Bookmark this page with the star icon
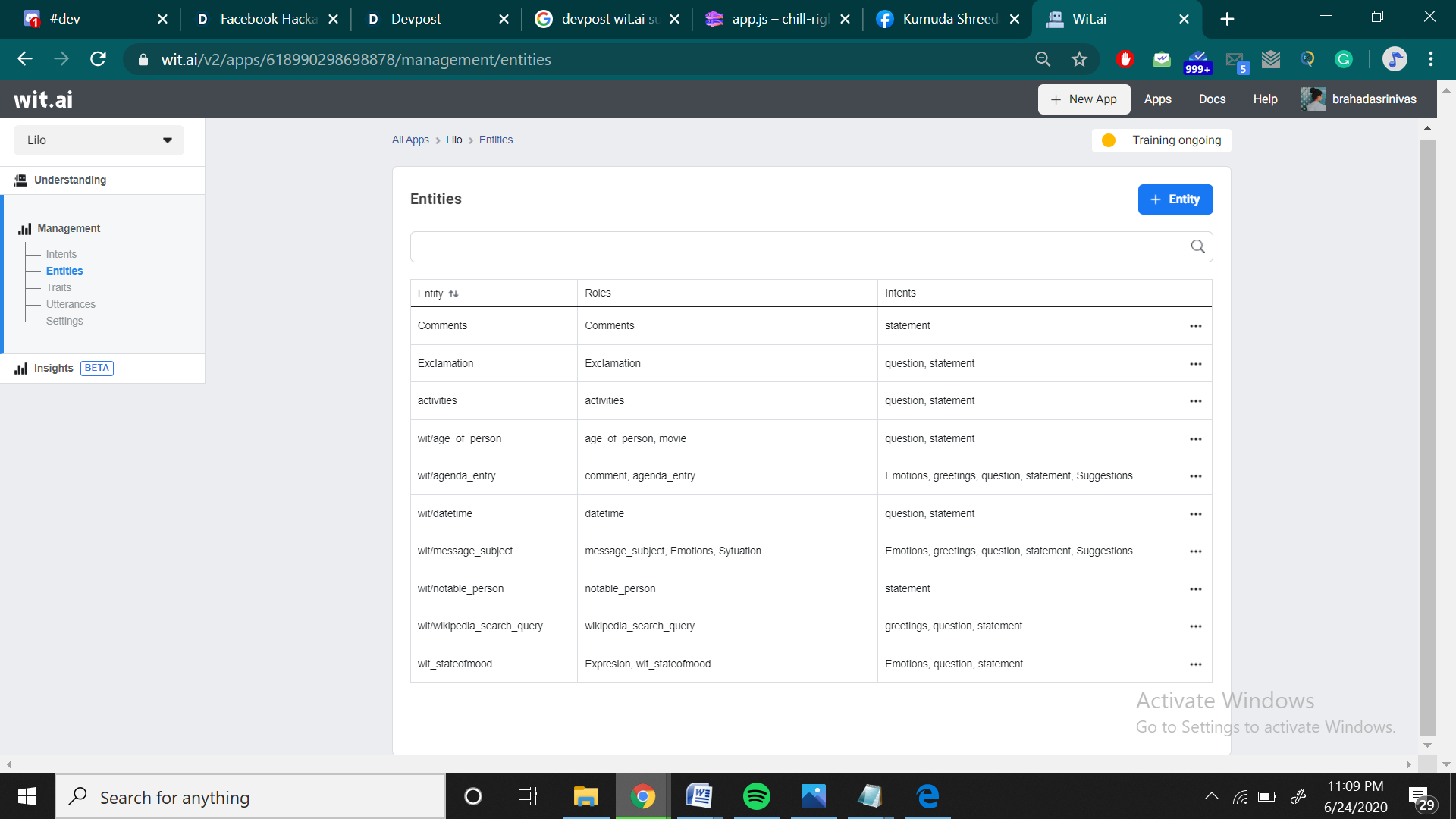 point(1079,59)
